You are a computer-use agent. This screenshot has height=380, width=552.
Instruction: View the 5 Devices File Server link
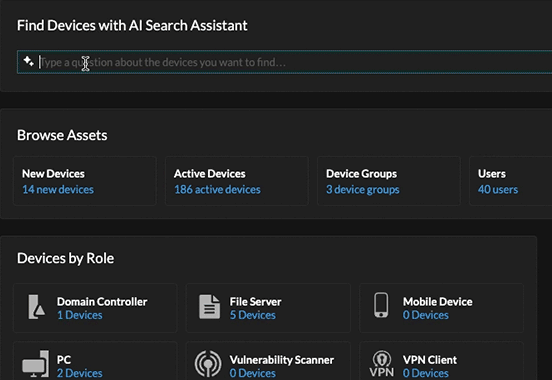252,315
